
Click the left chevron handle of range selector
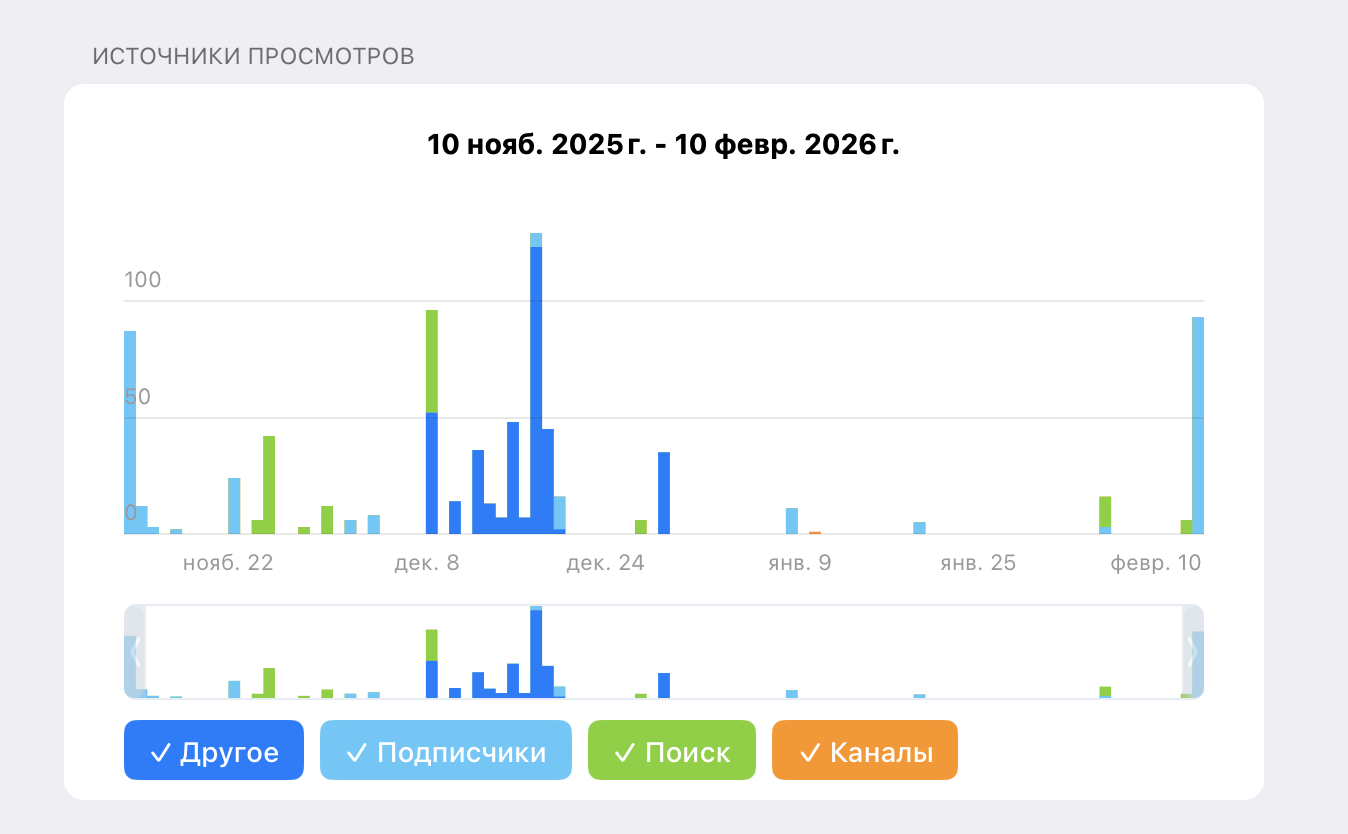point(135,652)
